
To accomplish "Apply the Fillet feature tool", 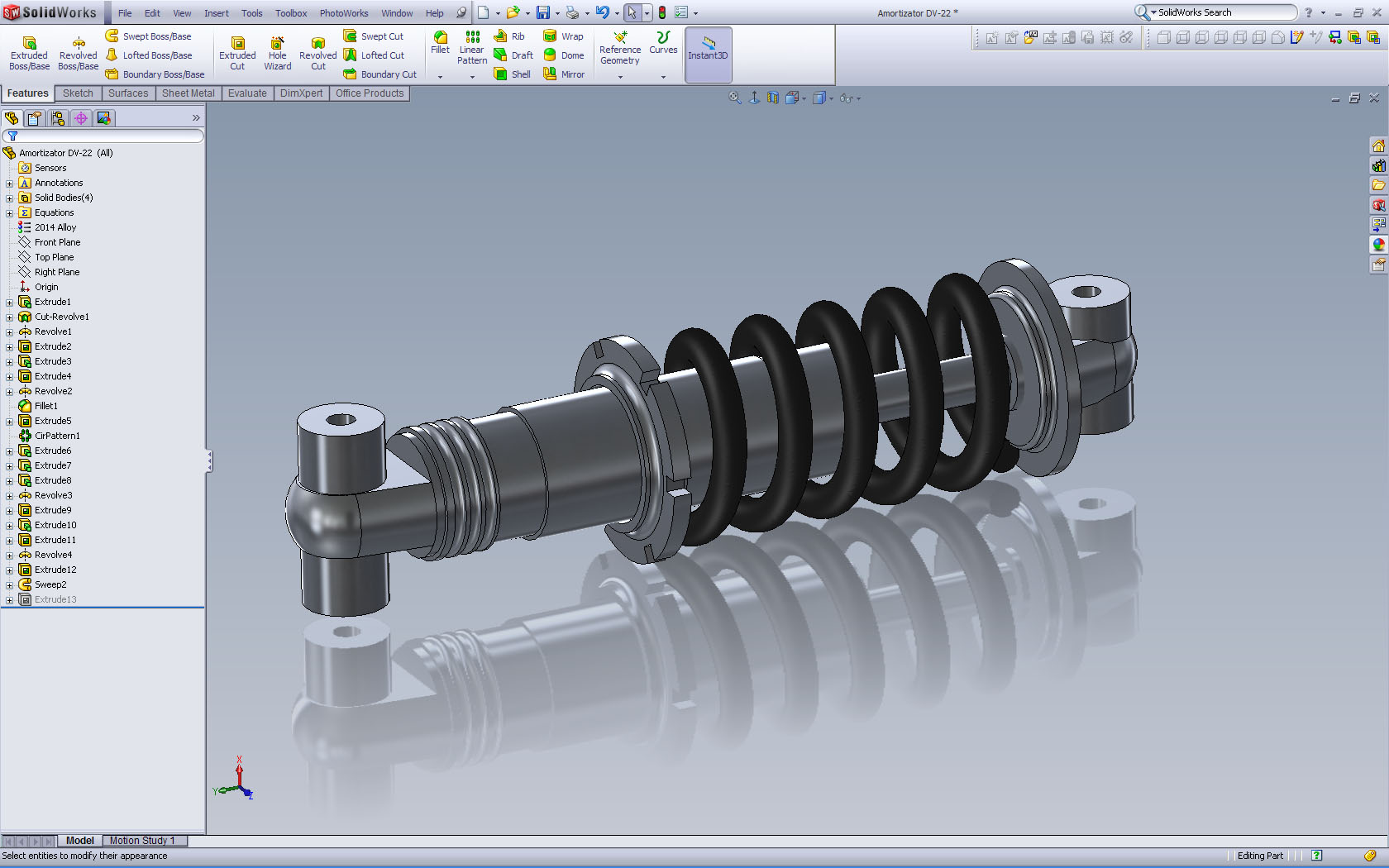I will 441,43.
